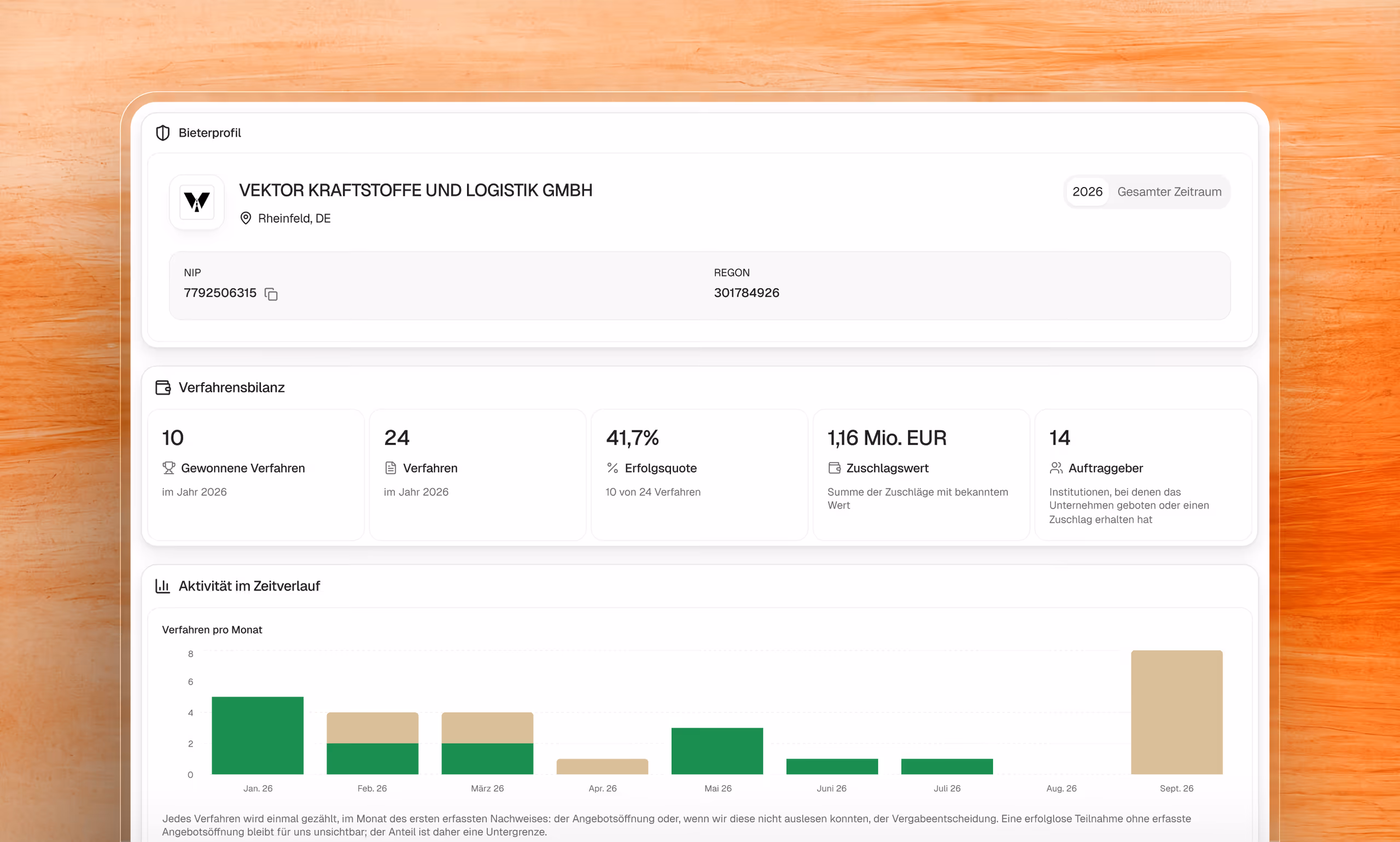
Task: Switch to Gesamter Zeitraum
Action: coord(1169,192)
